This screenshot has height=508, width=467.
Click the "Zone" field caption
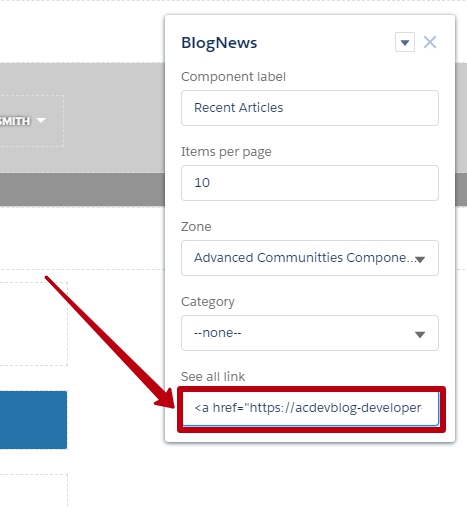point(196,227)
